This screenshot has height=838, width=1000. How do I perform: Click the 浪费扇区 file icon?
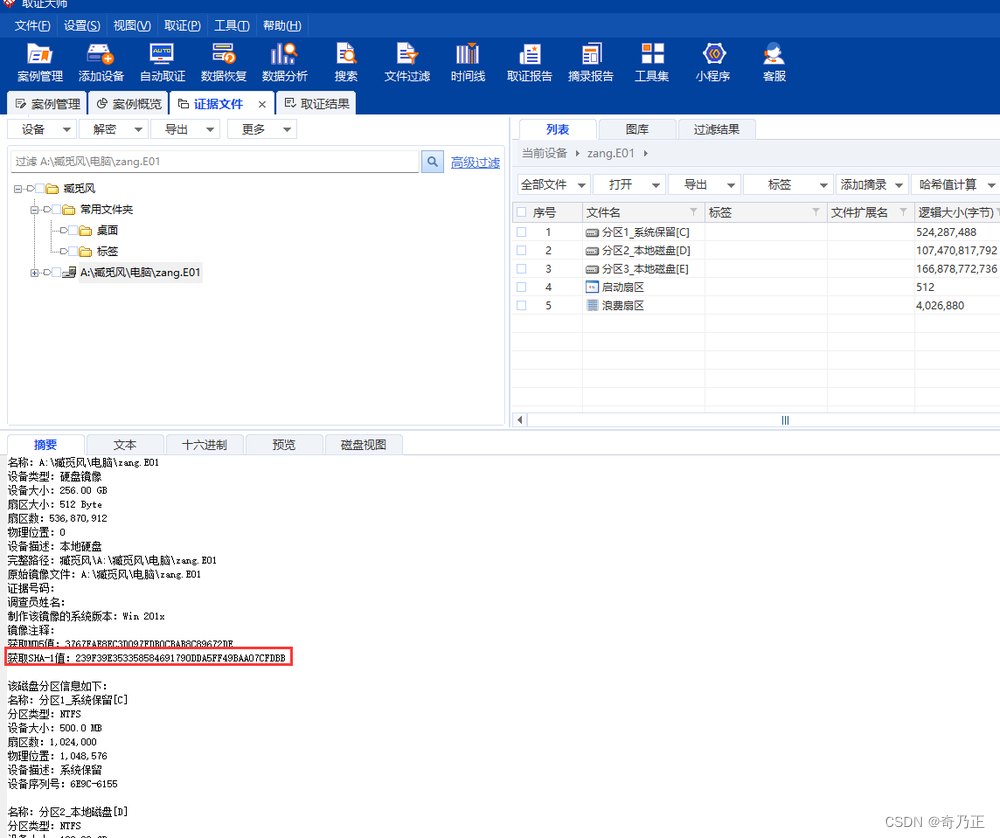tap(592, 305)
